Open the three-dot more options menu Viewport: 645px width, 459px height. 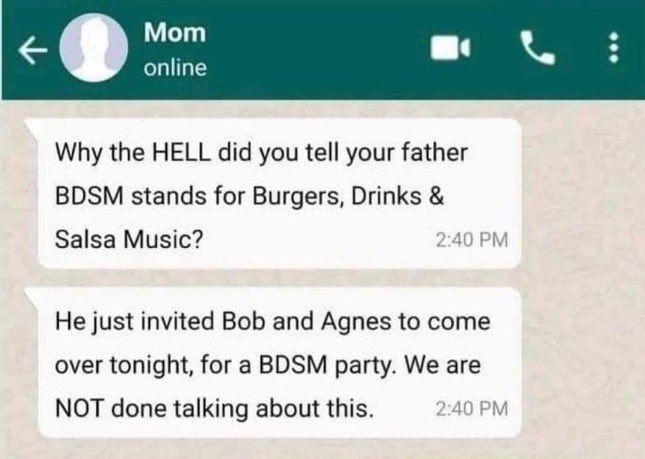(614, 48)
